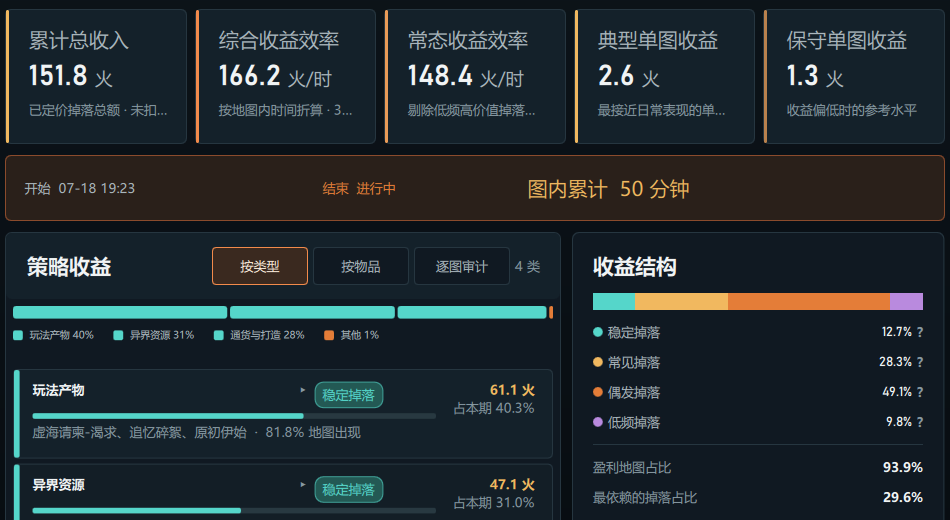Open the 累计总收入 card
950x520 pixels.
96,76
